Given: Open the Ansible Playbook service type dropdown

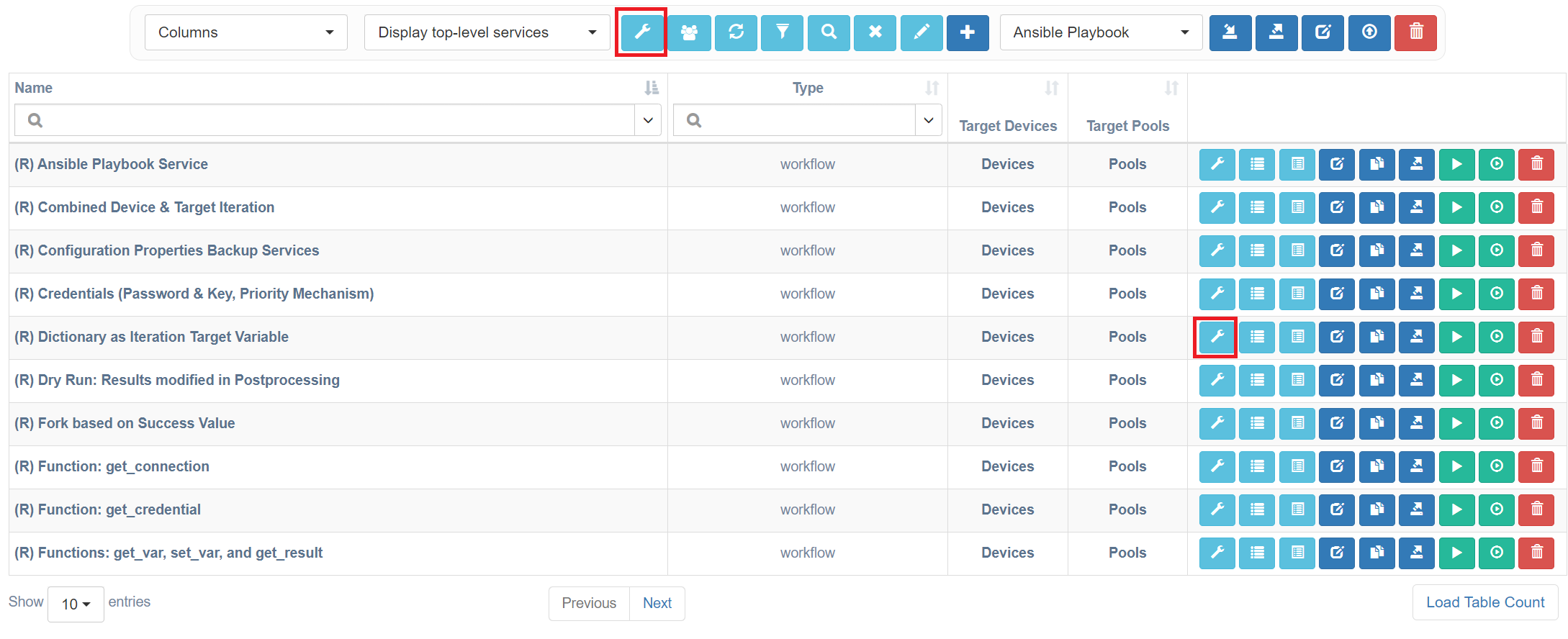Looking at the screenshot, I should 1101,32.
